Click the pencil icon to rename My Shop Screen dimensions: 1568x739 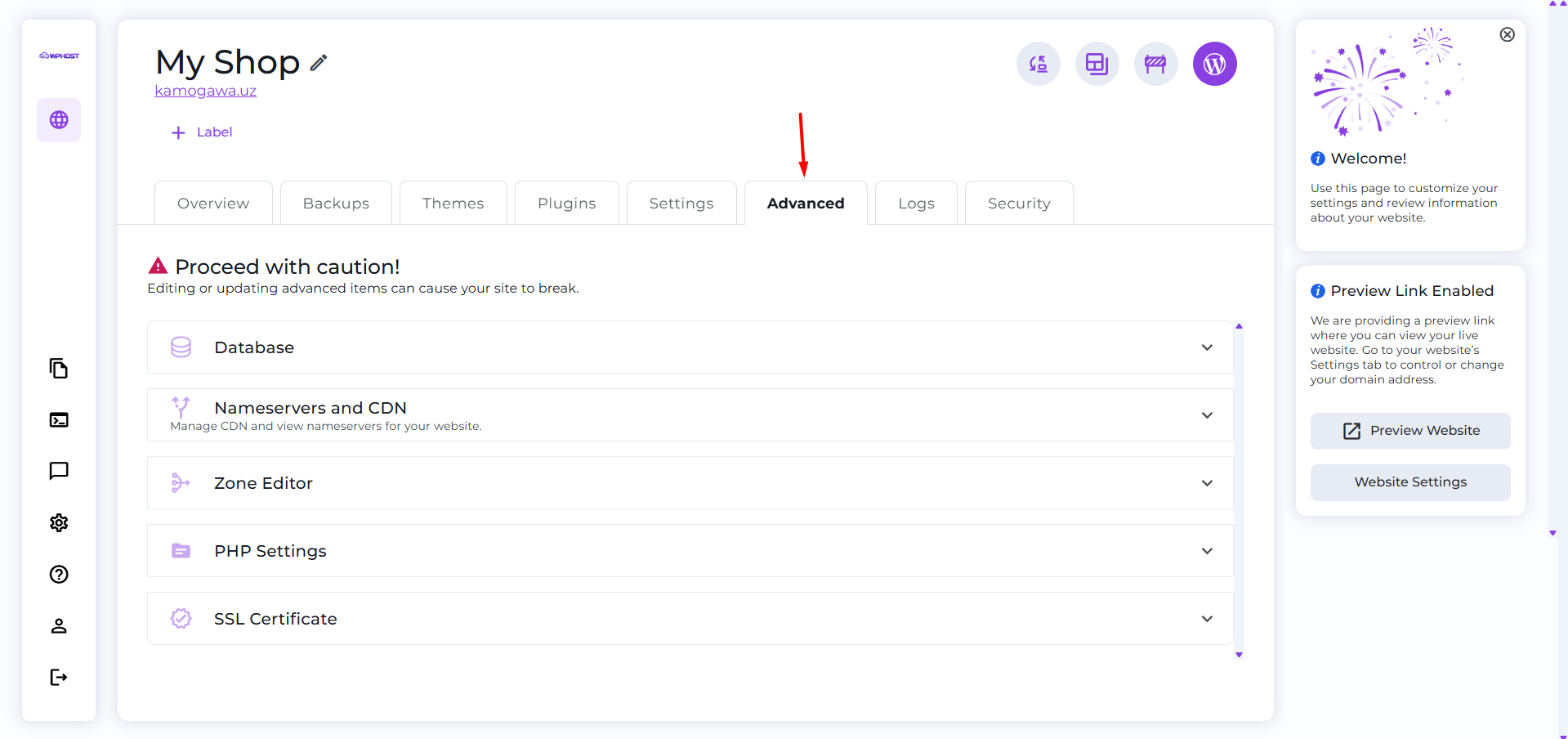(x=319, y=63)
